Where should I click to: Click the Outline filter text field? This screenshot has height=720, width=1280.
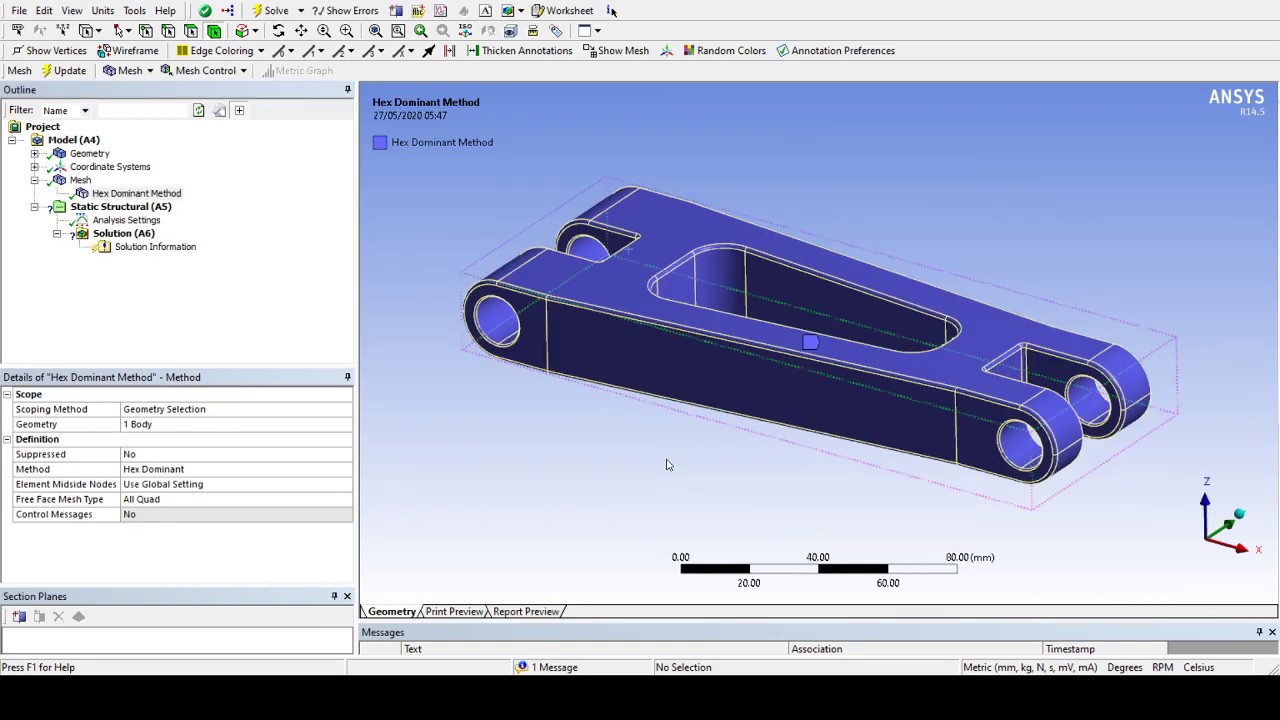coord(142,111)
